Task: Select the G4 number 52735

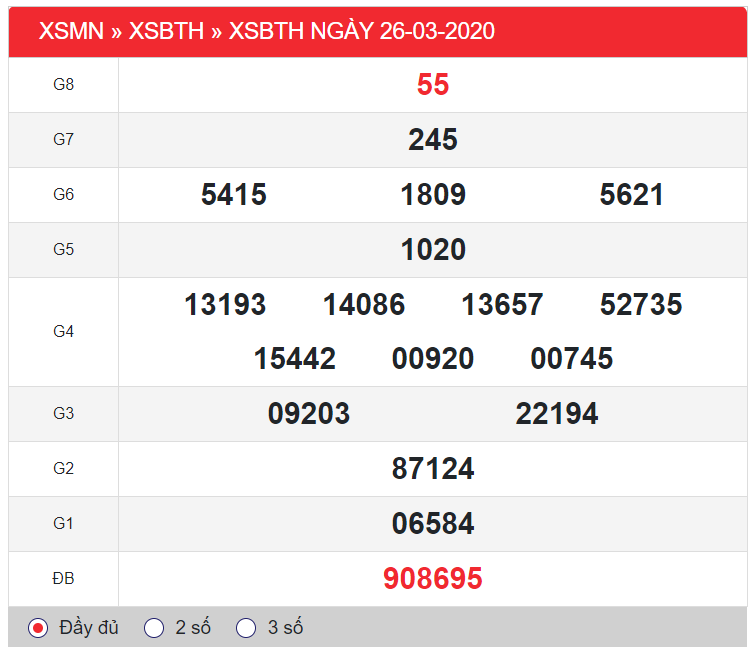Action: [x=641, y=305]
